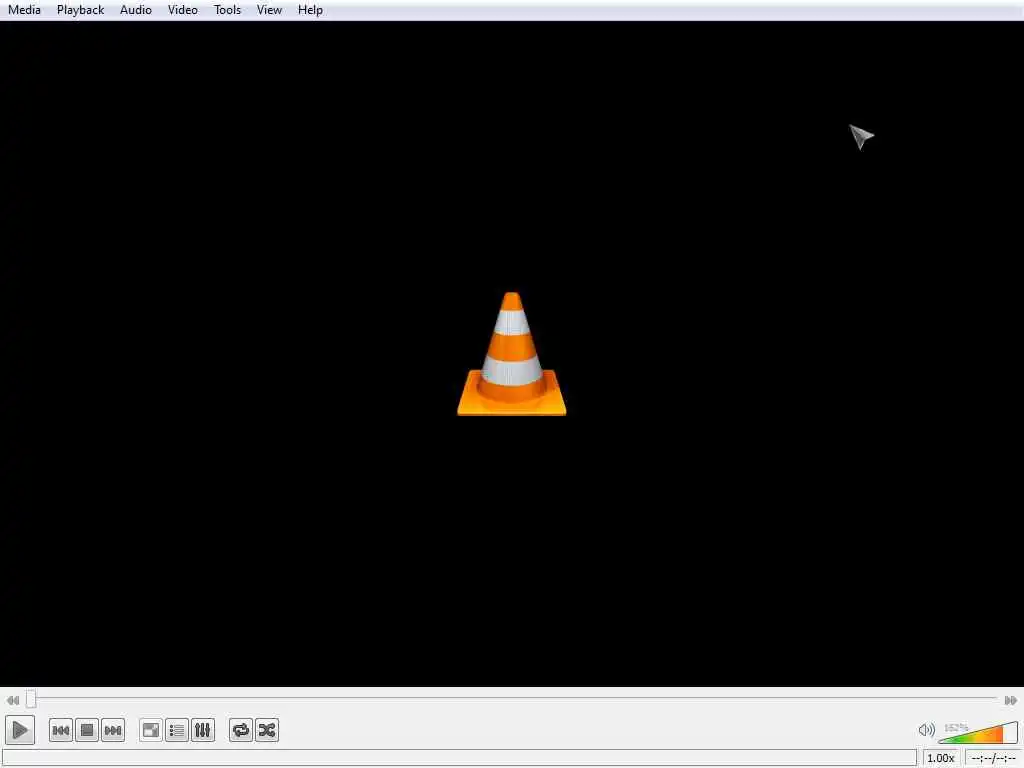Toggle random shuffle playback
1024x768 pixels.
tap(267, 730)
